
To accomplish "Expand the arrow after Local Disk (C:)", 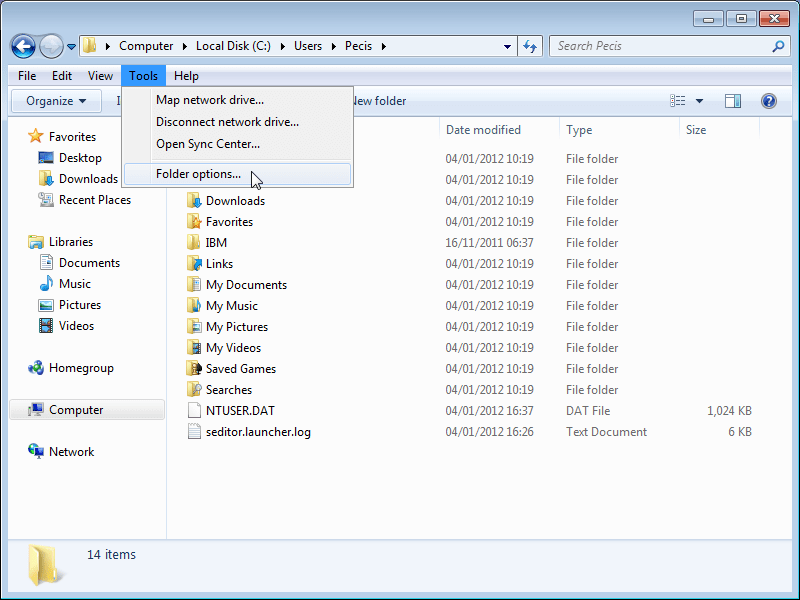I will 282,46.
